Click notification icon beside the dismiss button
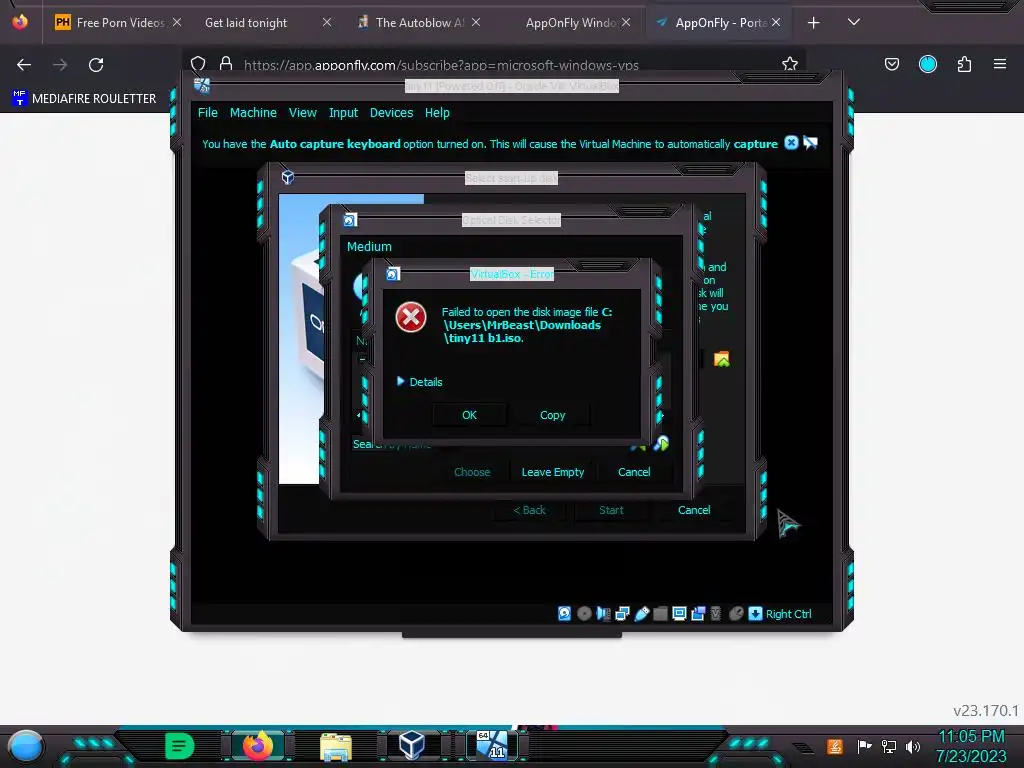This screenshot has width=1024, height=768. (810, 142)
